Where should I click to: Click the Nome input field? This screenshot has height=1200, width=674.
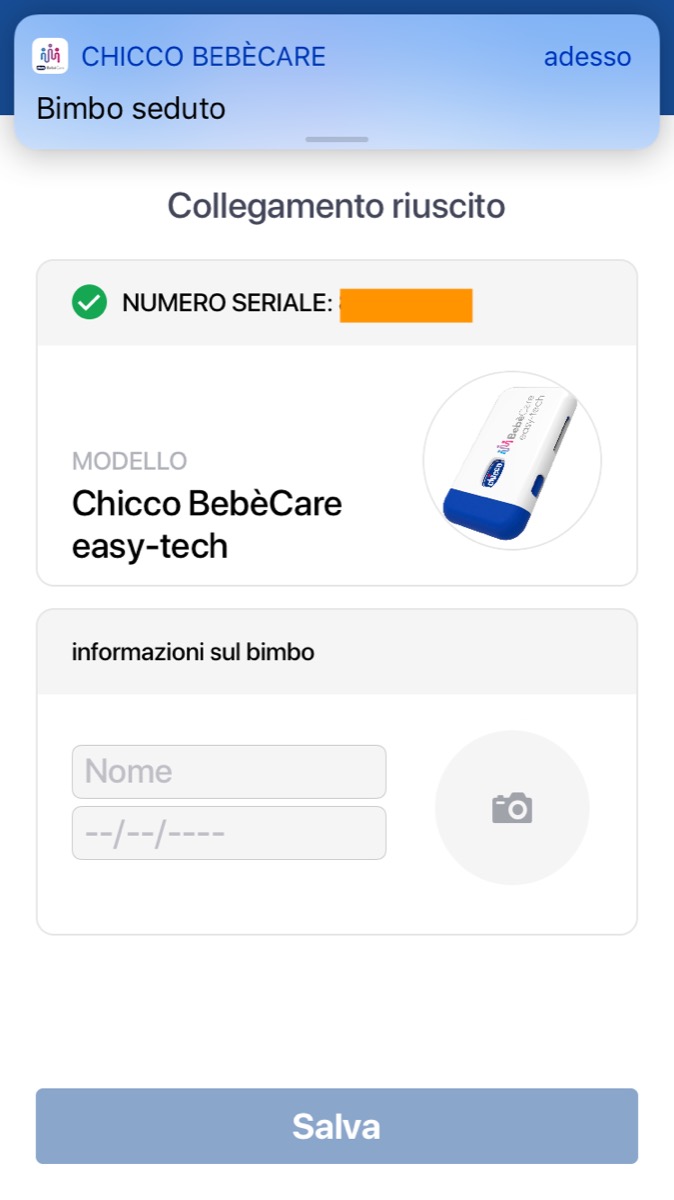click(229, 771)
